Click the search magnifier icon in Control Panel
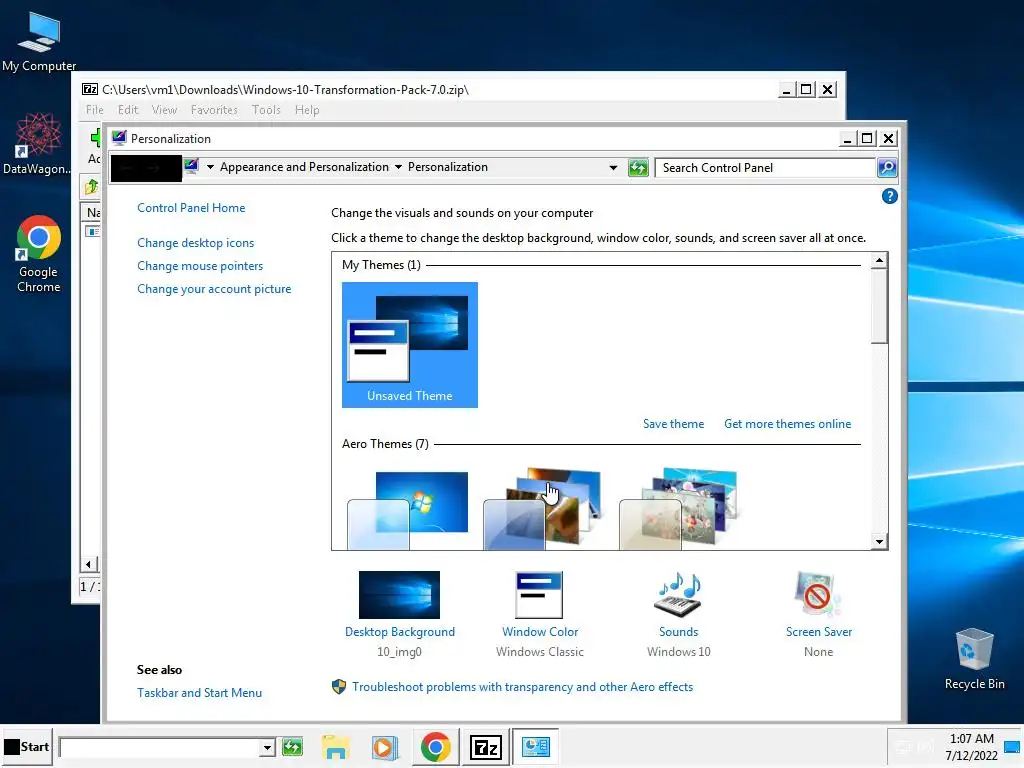The height and width of the screenshot is (768, 1024). pos(886,168)
